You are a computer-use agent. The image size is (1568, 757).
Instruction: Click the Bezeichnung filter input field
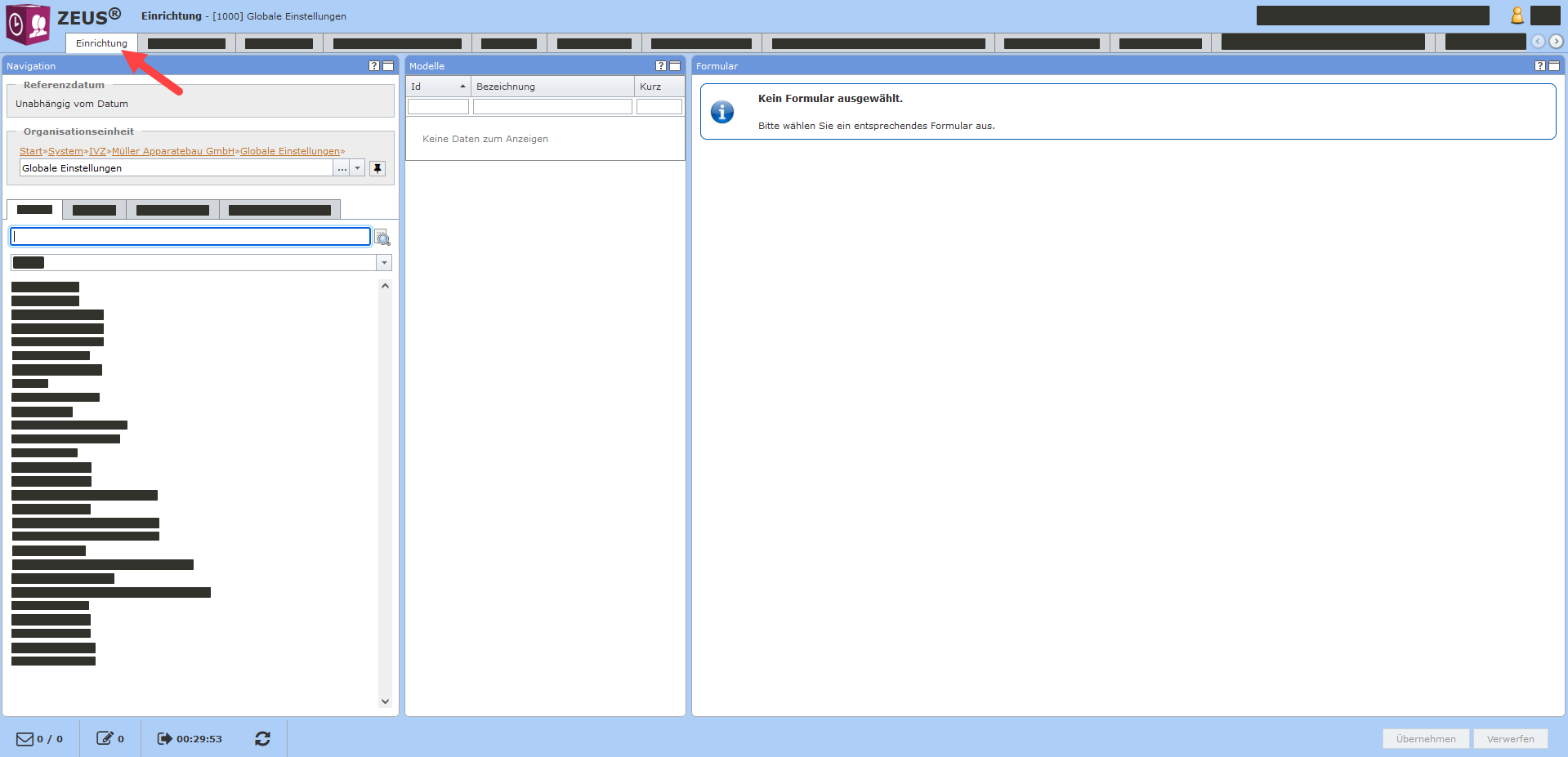(552, 107)
